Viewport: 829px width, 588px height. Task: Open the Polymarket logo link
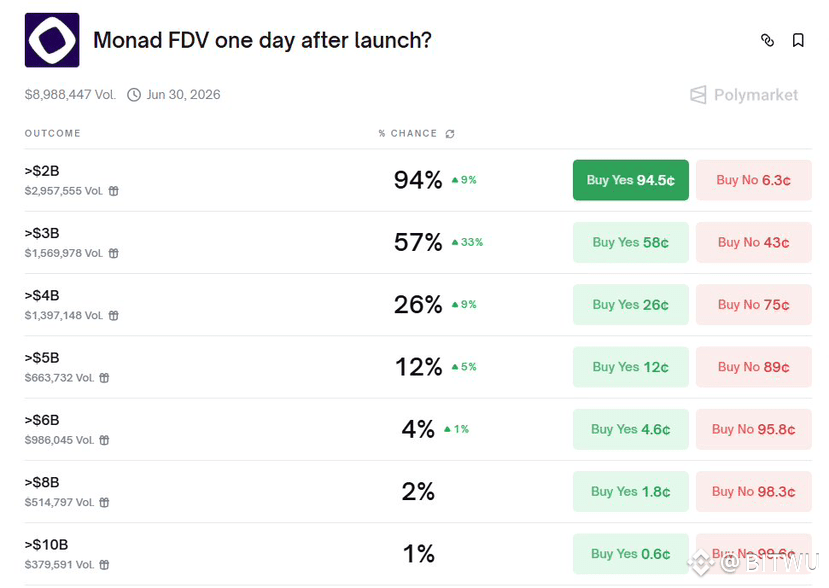tap(744, 95)
